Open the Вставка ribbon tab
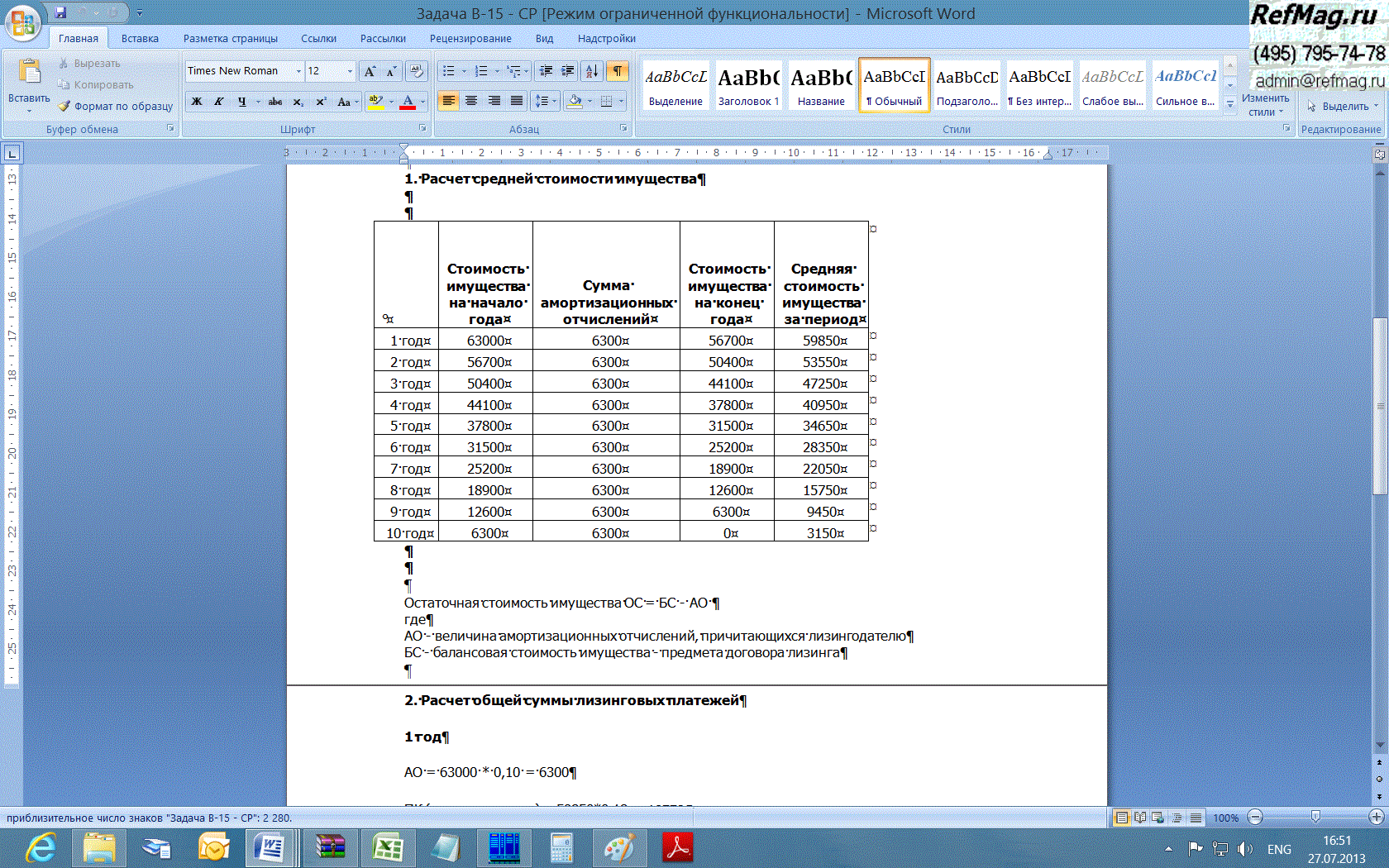Viewport: 1389px width, 868px height. 140,38
